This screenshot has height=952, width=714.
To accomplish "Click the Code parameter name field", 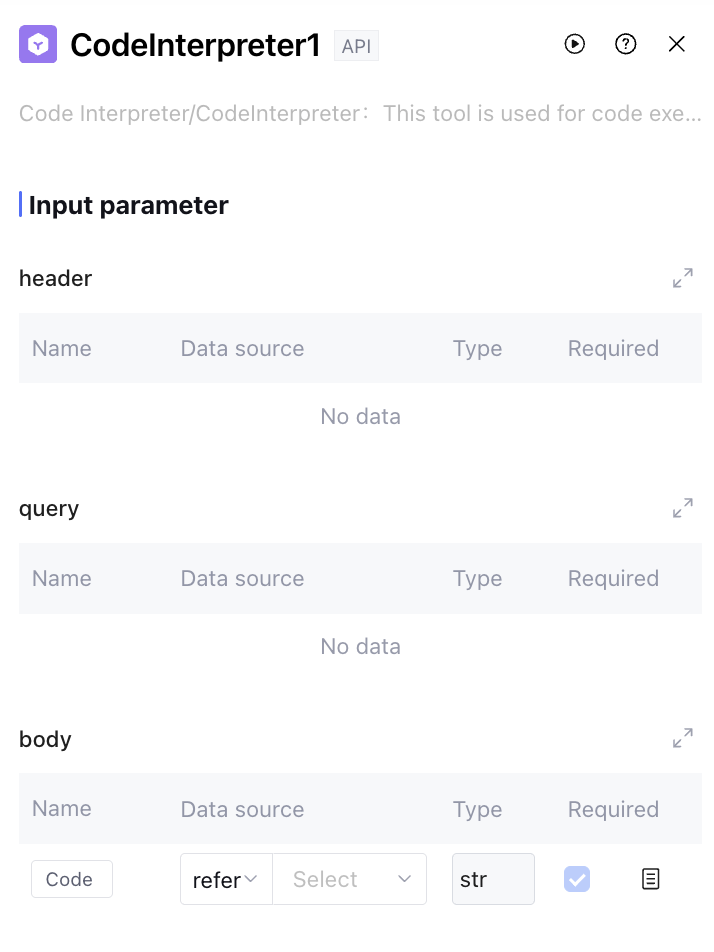I will [71, 879].
